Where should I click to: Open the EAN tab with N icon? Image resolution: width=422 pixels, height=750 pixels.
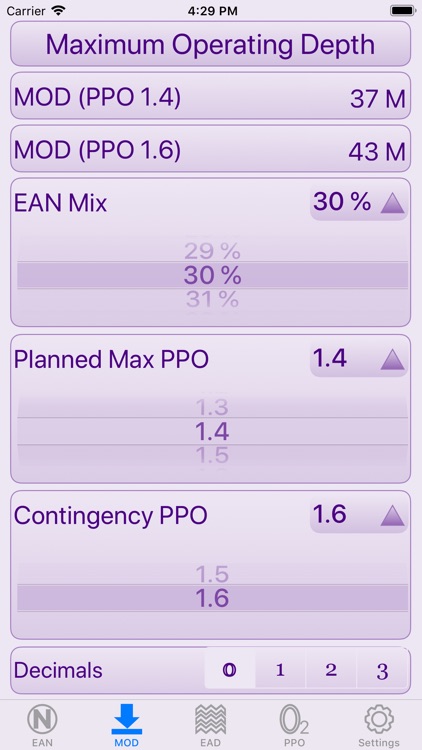(x=42, y=727)
